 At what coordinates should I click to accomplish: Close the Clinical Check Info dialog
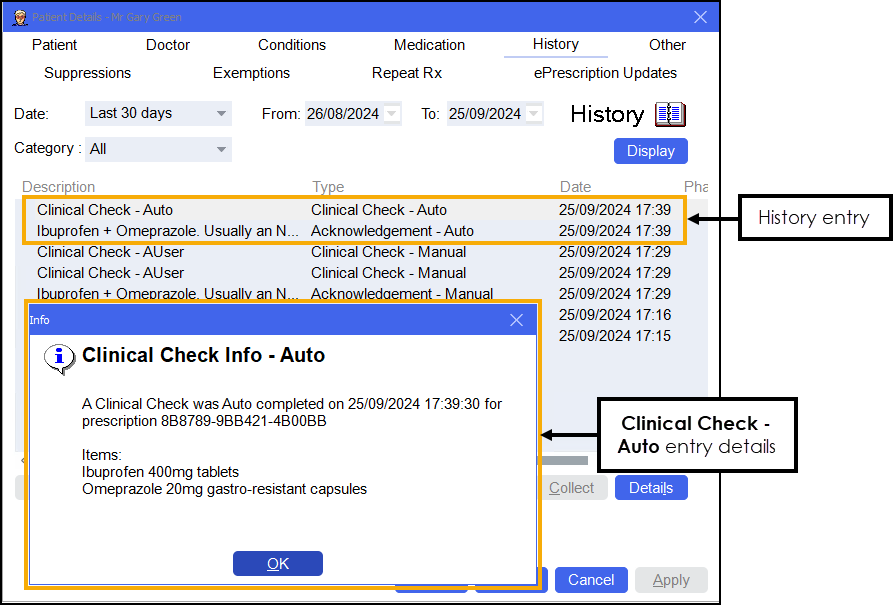[x=516, y=320]
